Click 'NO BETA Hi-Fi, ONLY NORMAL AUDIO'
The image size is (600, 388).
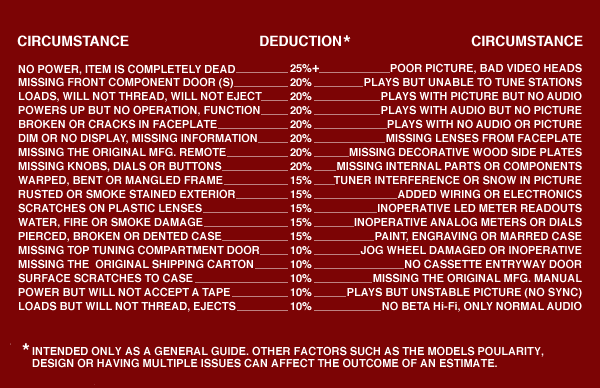coord(482,306)
